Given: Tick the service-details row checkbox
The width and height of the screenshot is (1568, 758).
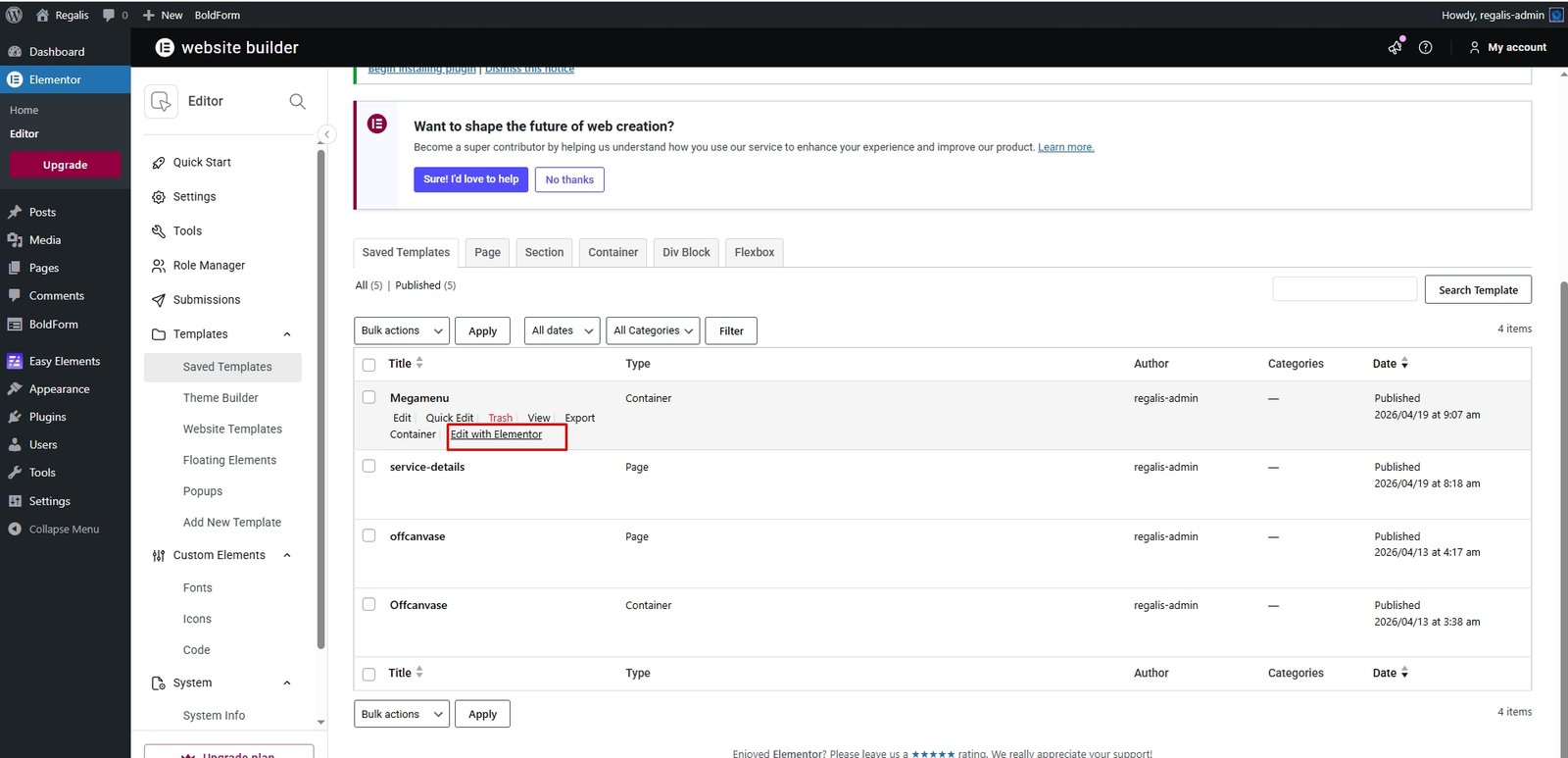Looking at the screenshot, I should click(x=369, y=466).
